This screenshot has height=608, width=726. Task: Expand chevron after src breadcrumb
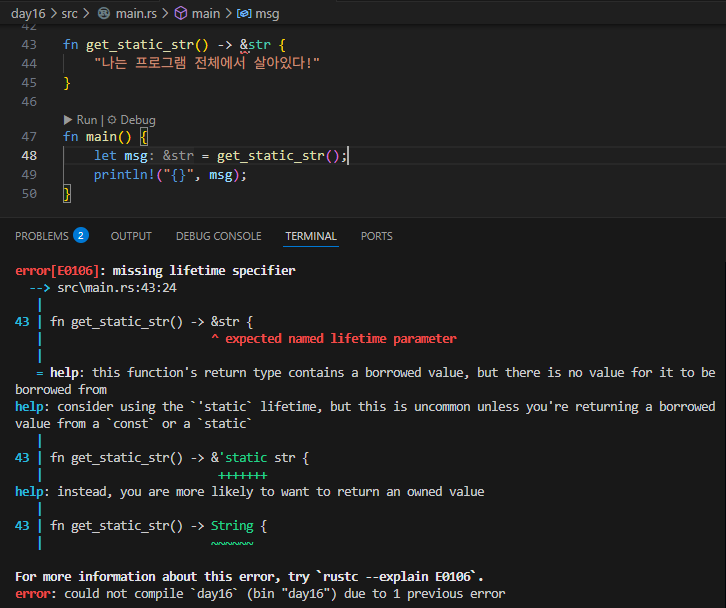[86, 13]
